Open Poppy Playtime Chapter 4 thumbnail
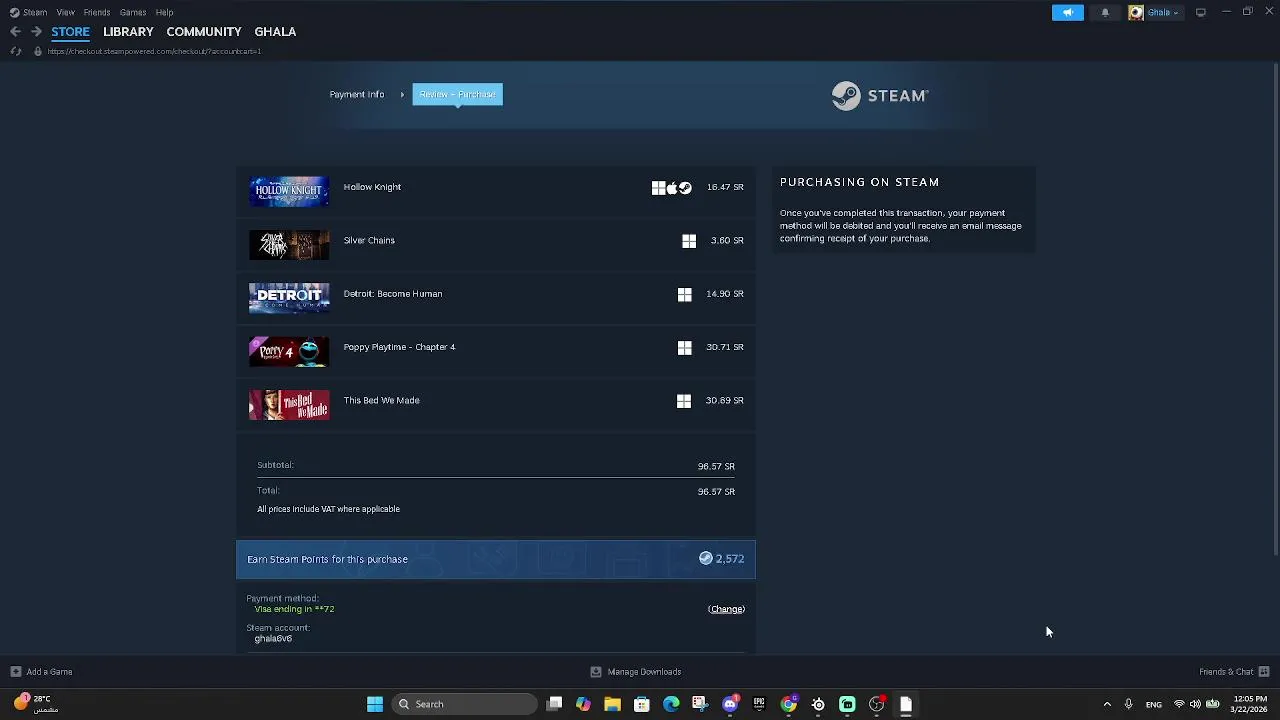The image size is (1280, 720). tap(289, 351)
